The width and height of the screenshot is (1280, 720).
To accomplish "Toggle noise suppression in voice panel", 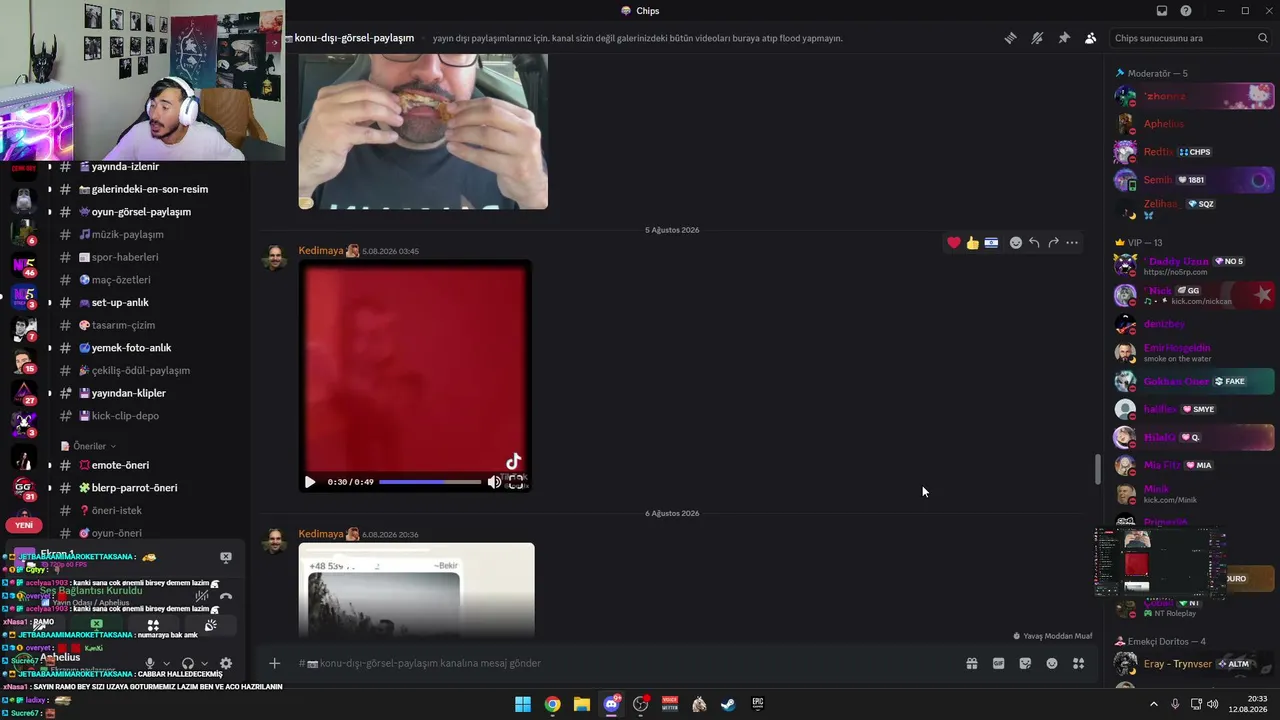I will [x=203, y=596].
